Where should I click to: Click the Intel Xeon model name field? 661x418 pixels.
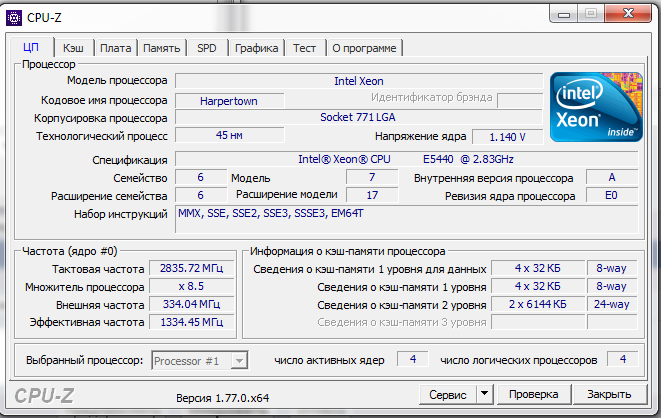[359, 81]
